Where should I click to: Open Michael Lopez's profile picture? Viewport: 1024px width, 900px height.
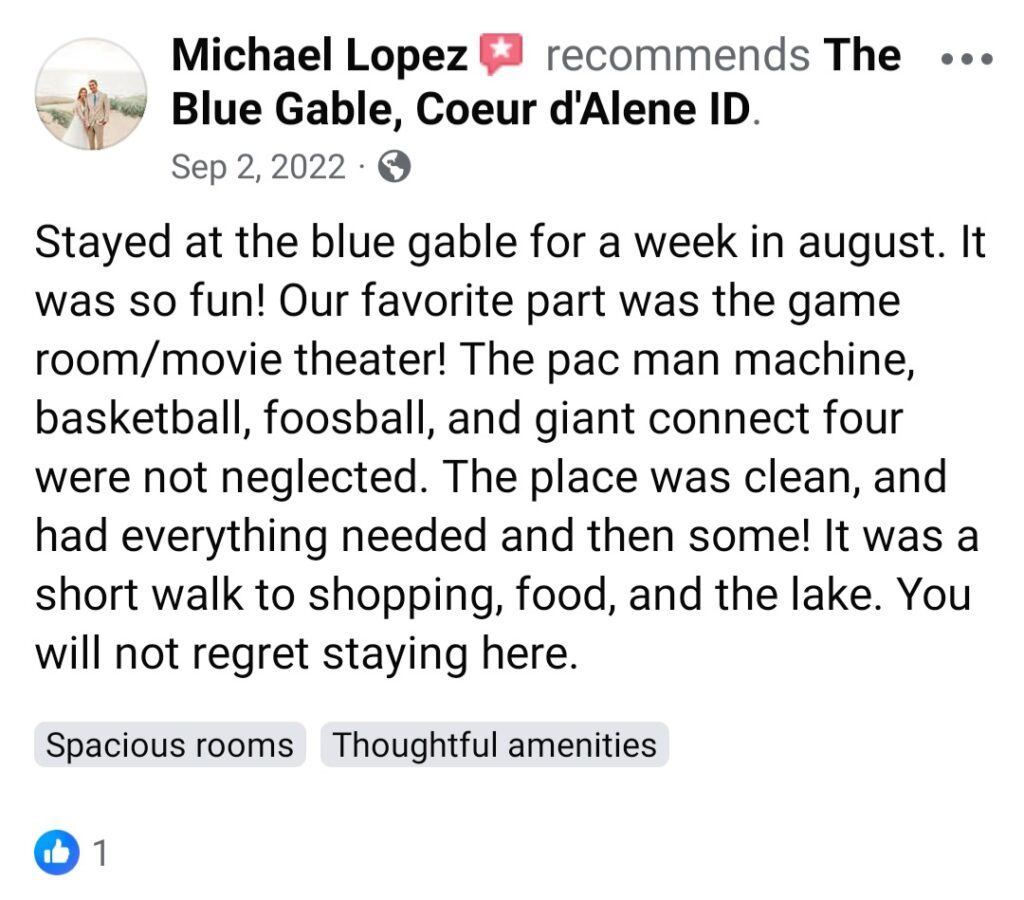click(x=91, y=95)
